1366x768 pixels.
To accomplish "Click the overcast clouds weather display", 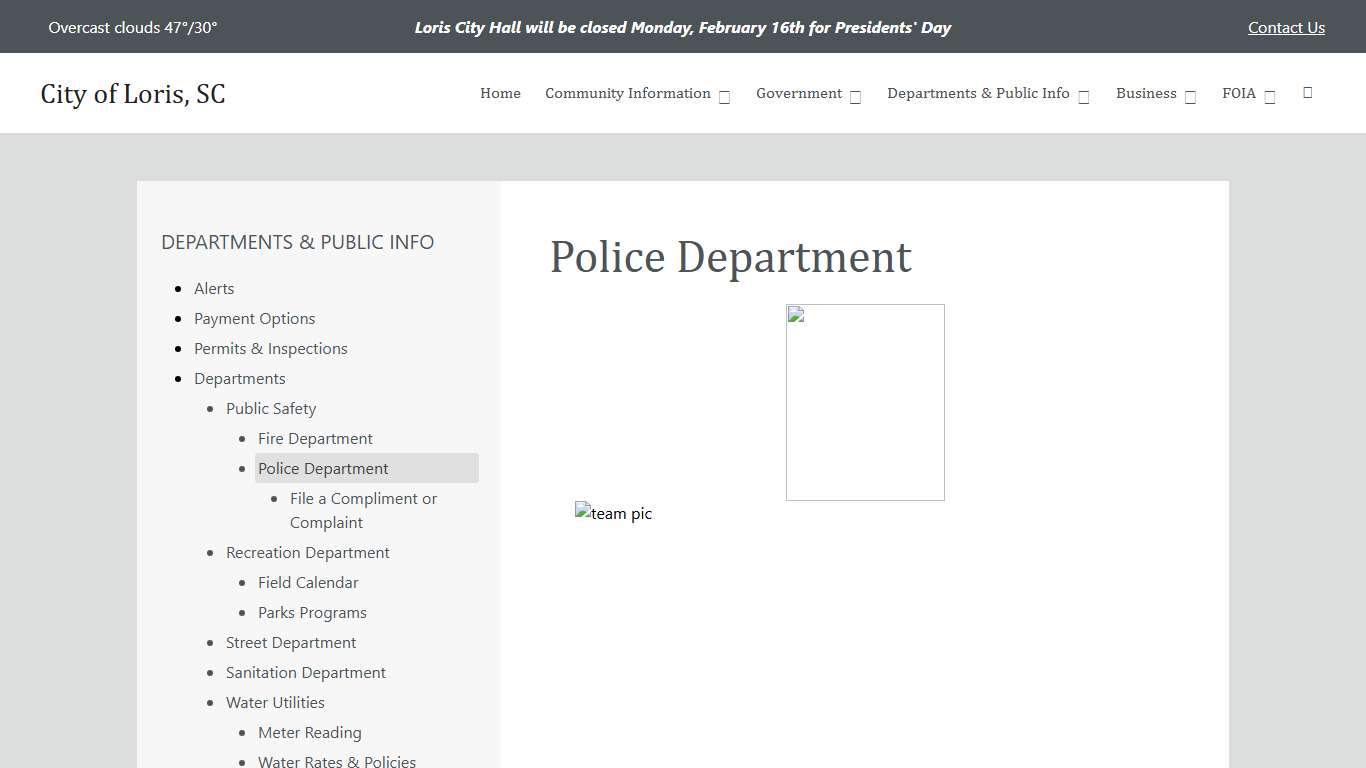I will (x=132, y=27).
